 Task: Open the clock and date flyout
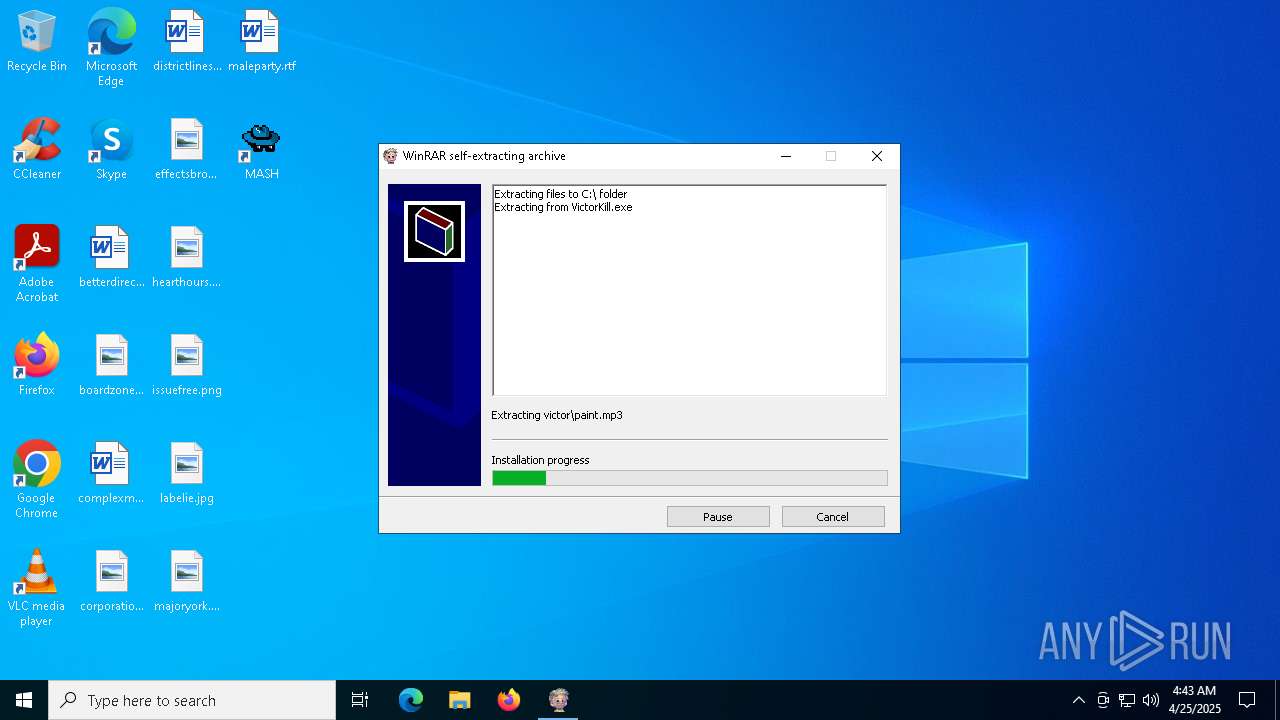point(1194,700)
